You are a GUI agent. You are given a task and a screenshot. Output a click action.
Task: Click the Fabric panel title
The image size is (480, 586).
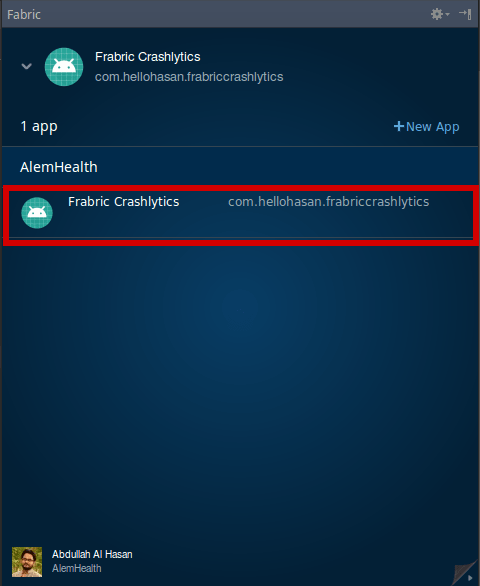(x=24, y=15)
